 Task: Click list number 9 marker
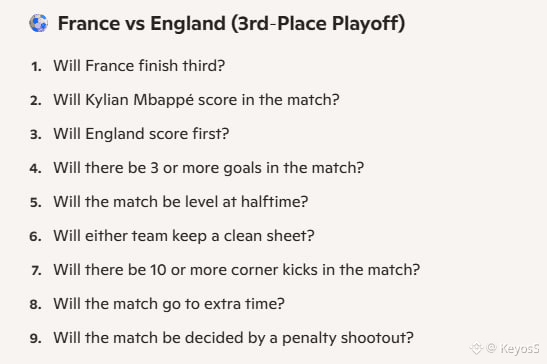tap(36, 339)
